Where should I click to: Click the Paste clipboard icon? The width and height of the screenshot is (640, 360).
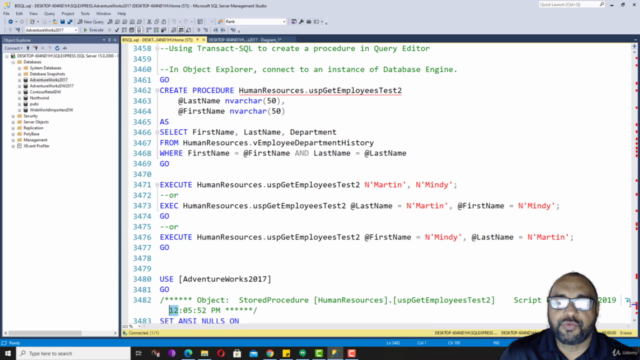point(164,22)
